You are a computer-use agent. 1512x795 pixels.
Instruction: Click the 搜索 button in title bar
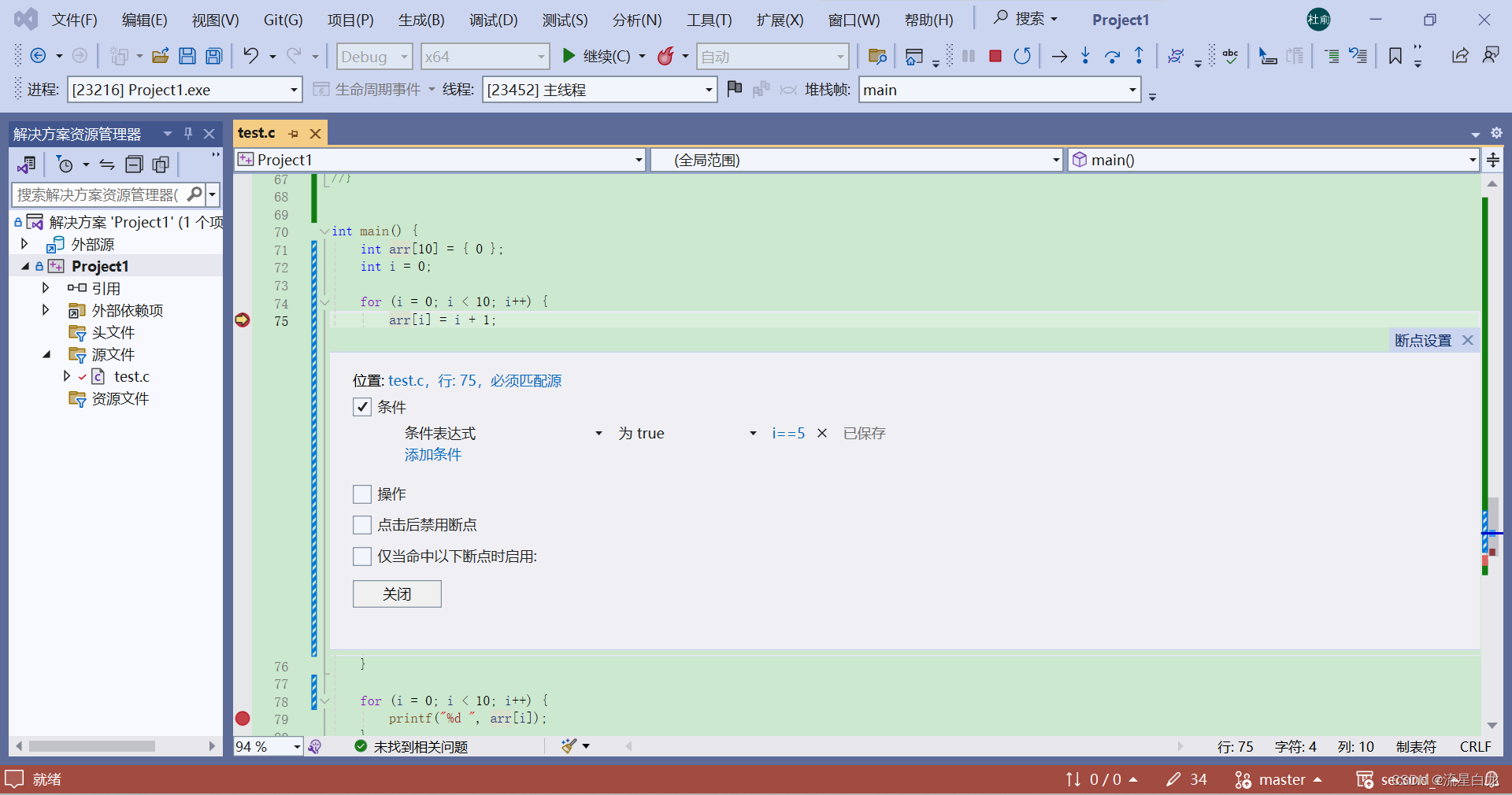[x=1025, y=19]
